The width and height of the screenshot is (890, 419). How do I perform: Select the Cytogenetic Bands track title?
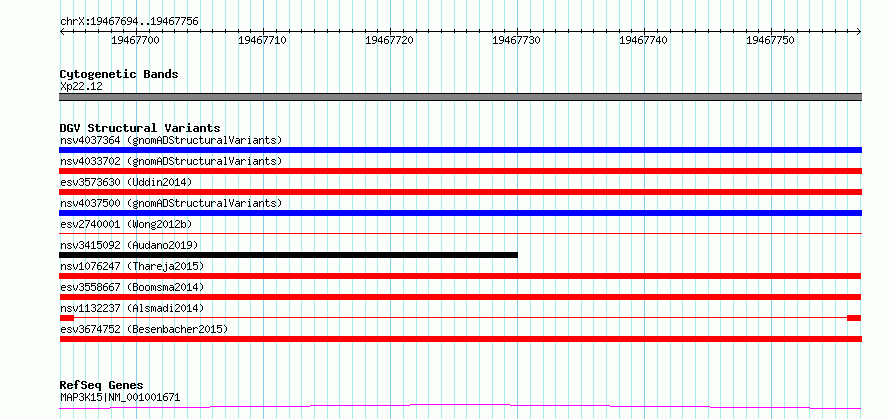pyautogui.click(x=119, y=74)
